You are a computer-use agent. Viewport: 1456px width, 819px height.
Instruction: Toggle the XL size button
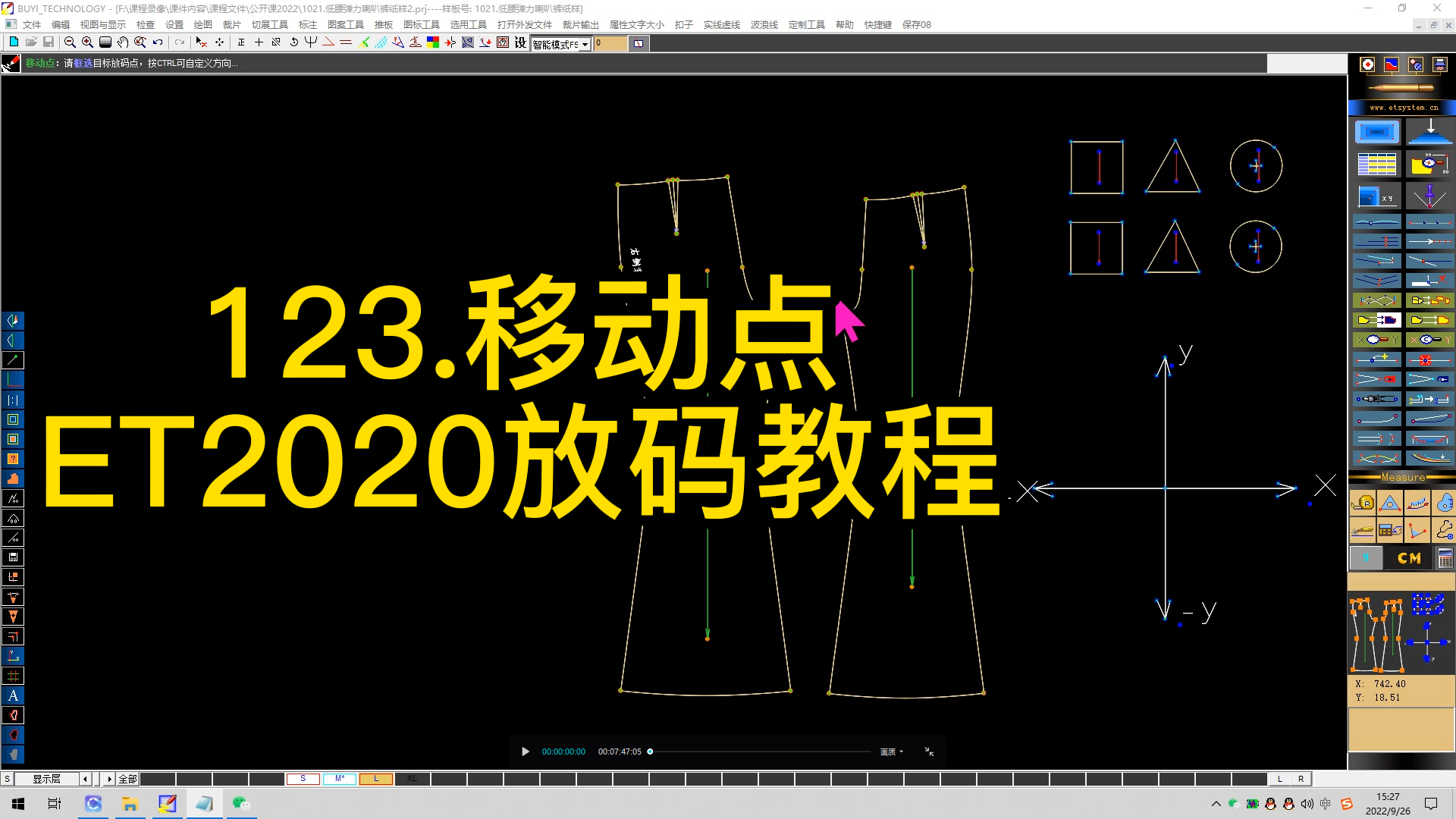point(412,779)
